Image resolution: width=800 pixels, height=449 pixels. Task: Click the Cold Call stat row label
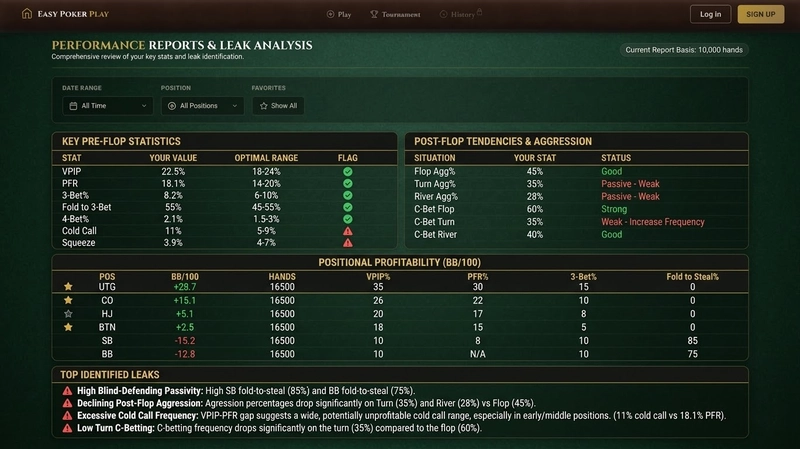(x=79, y=231)
